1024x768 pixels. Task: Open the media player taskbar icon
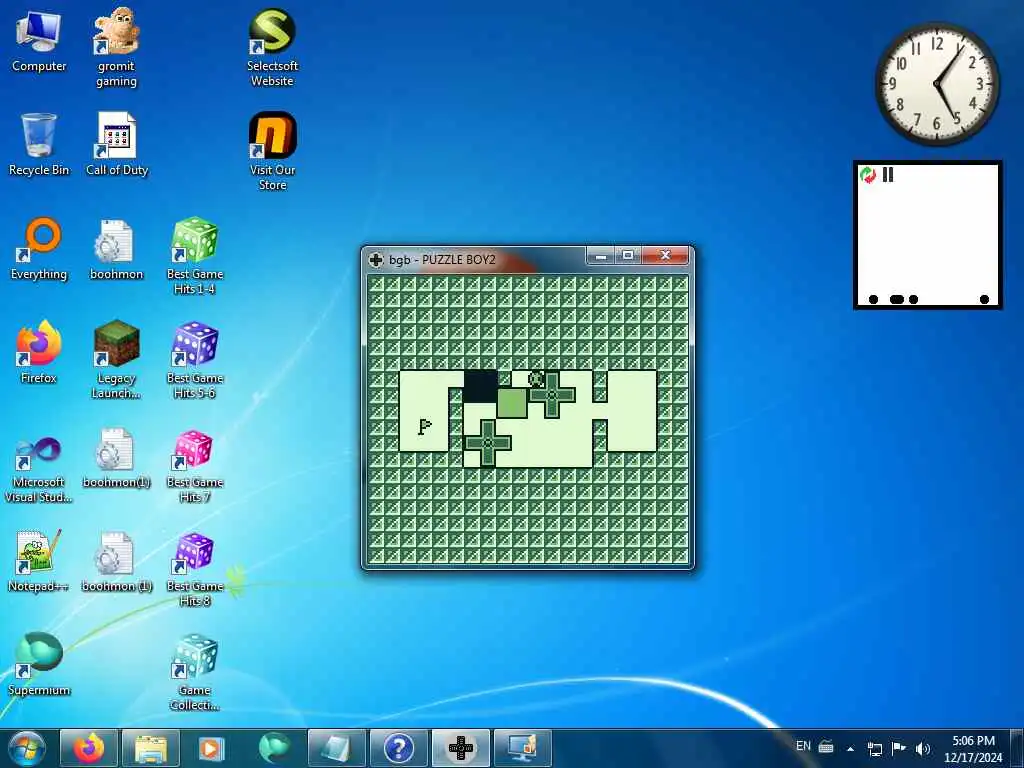click(x=211, y=748)
